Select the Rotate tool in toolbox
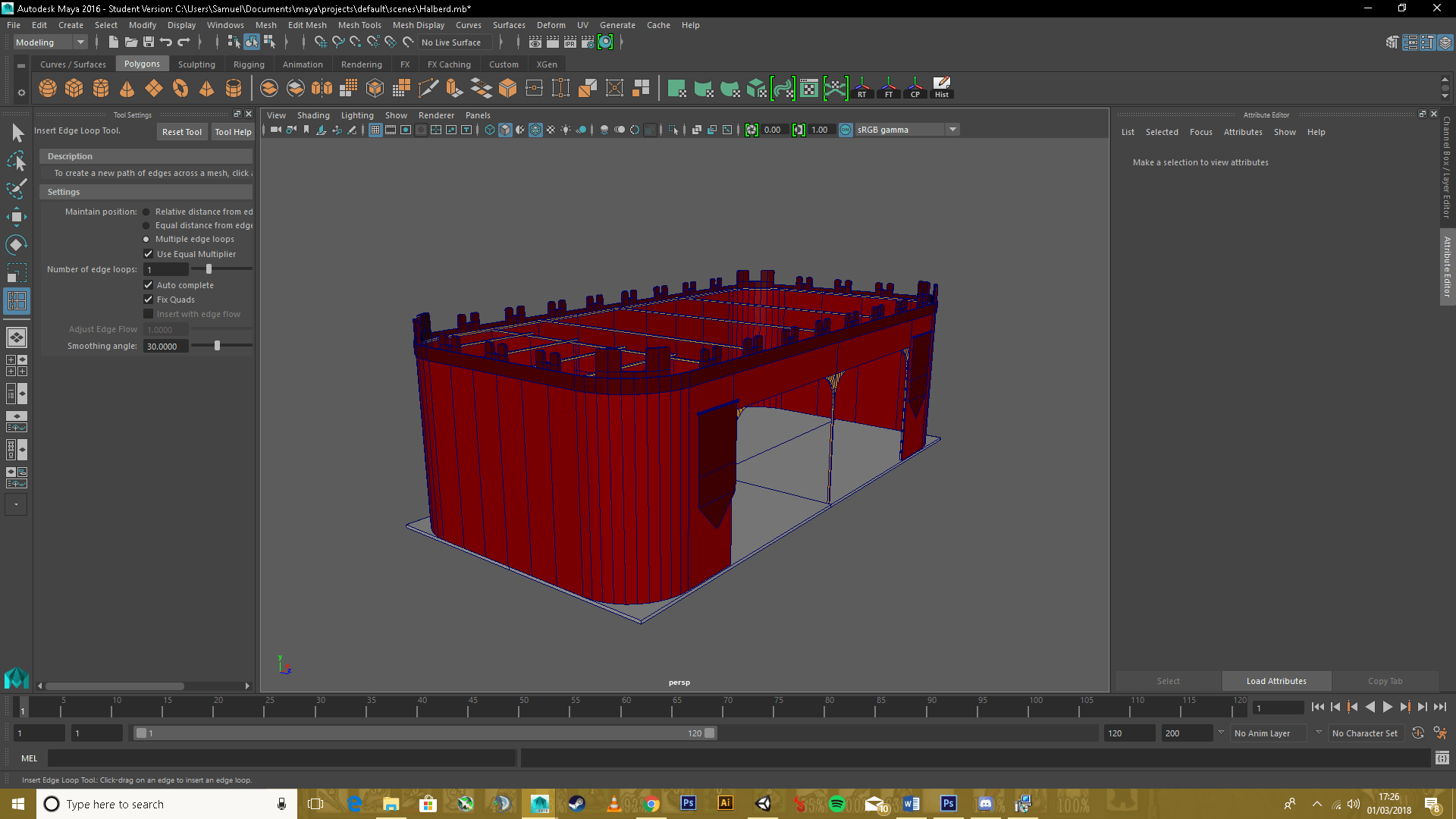The image size is (1456, 819). [x=16, y=245]
